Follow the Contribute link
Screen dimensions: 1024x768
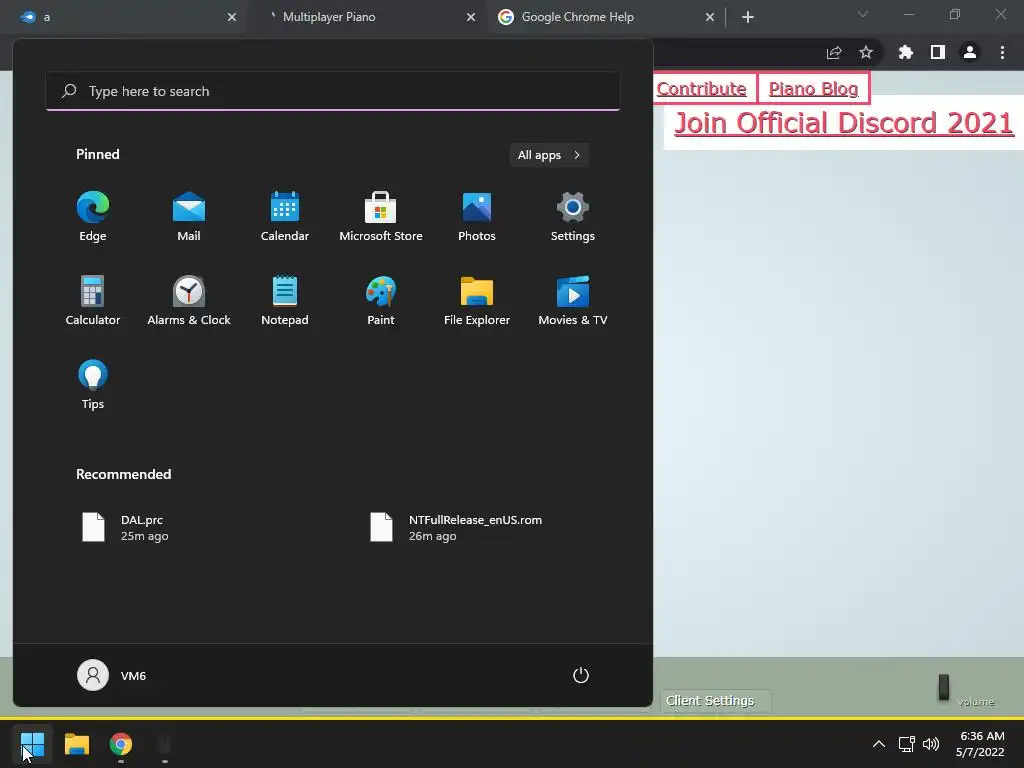[701, 88]
